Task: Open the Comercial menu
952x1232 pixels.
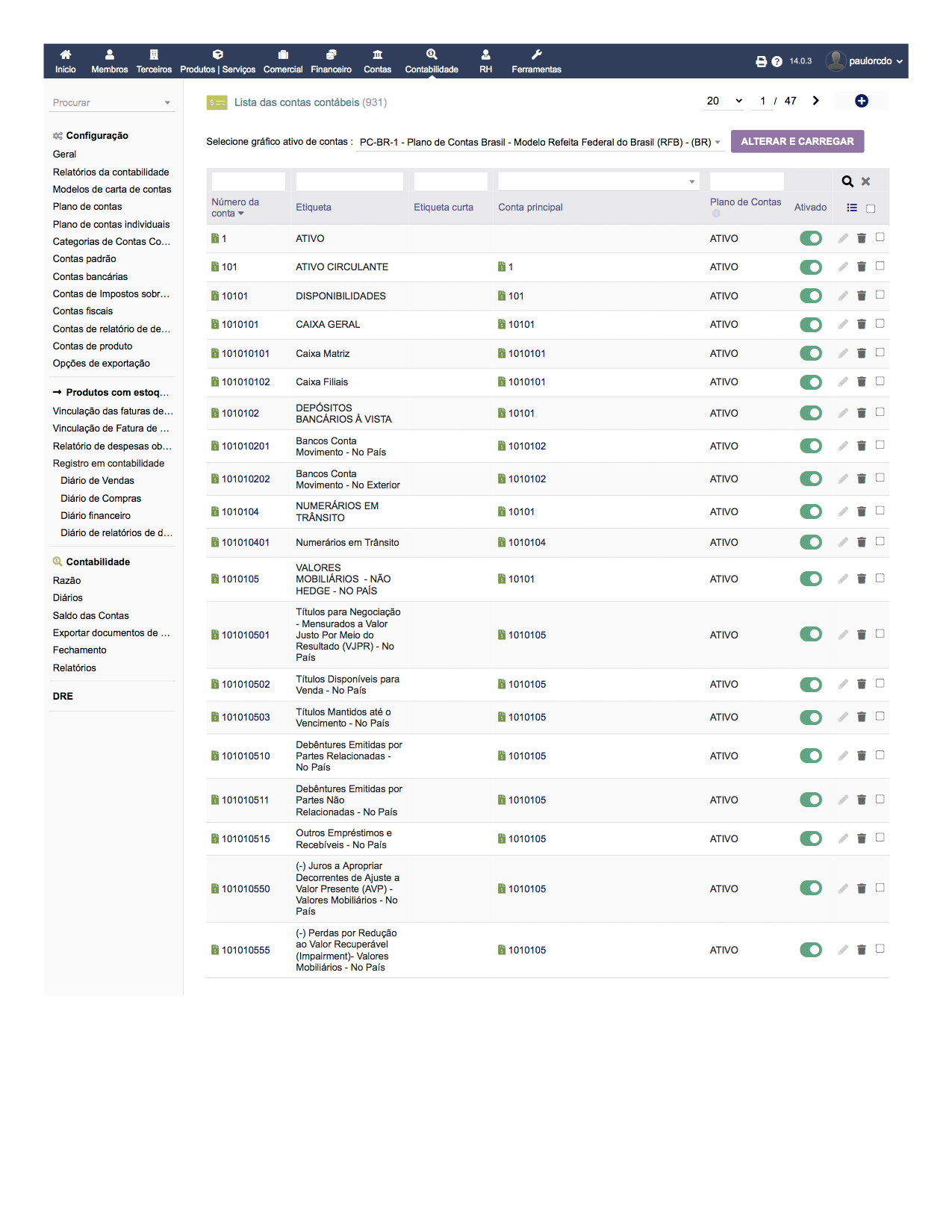Action: tap(283, 61)
